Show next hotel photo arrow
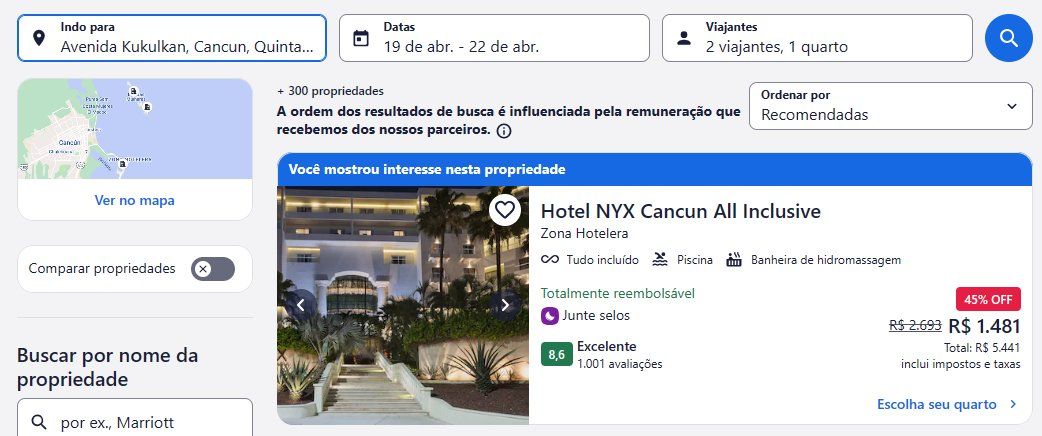The height and width of the screenshot is (436, 1042). (x=505, y=305)
